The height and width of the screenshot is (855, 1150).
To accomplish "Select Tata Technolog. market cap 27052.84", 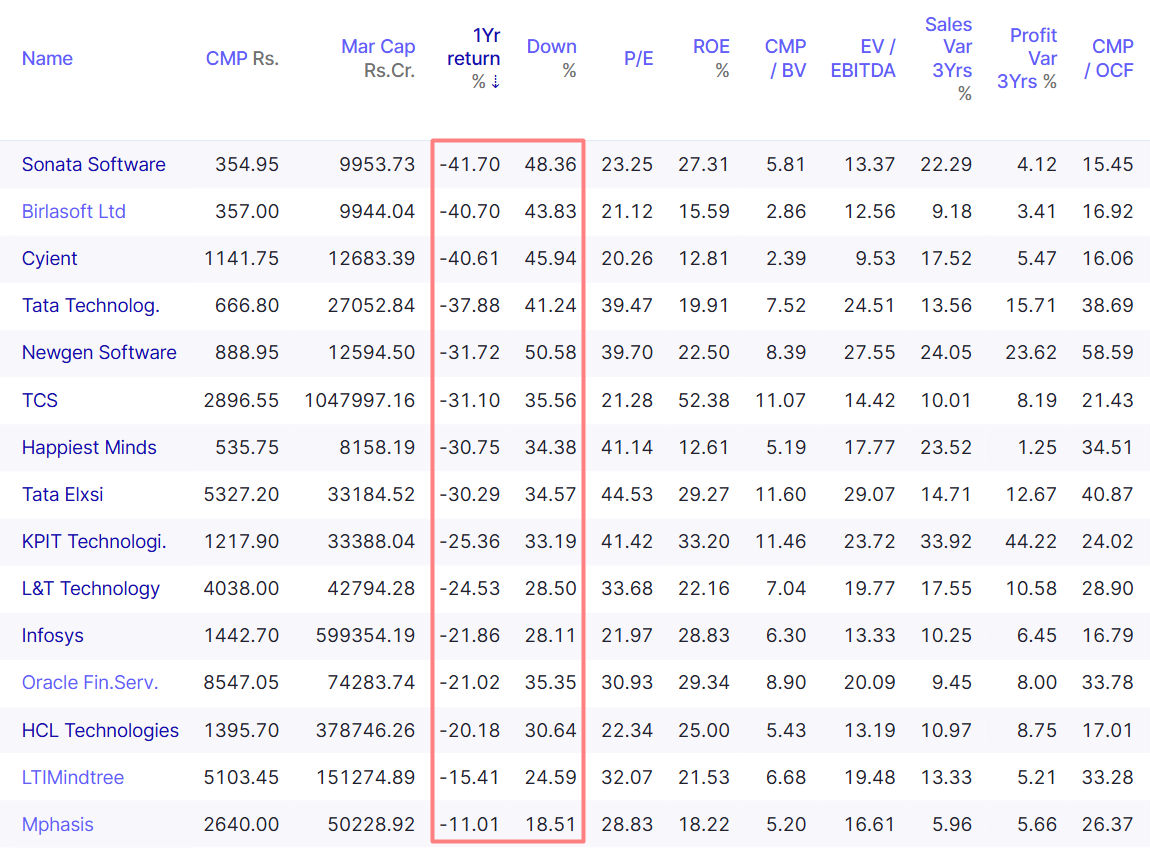I will click(371, 305).
